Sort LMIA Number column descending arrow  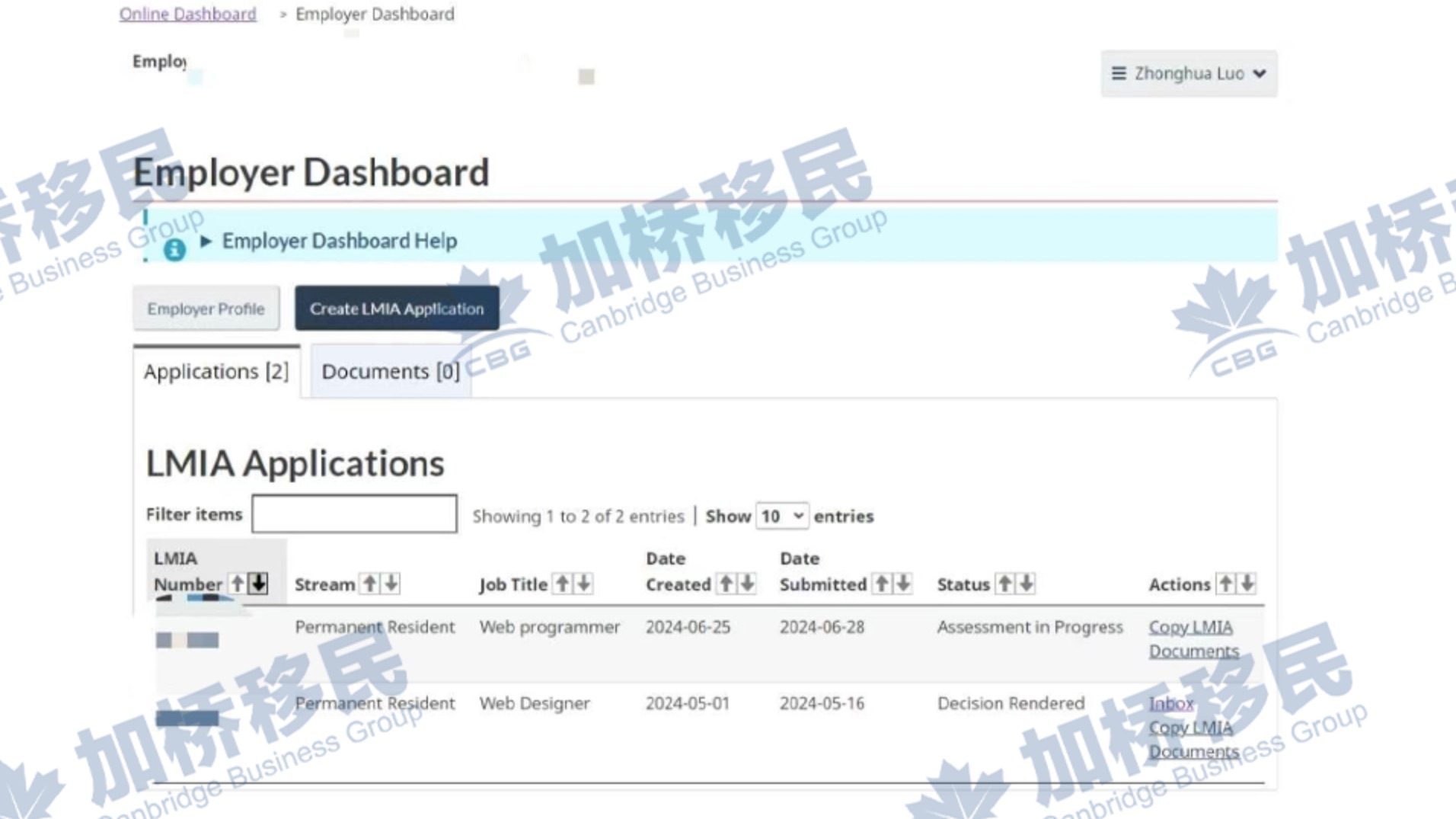(x=259, y=584)
